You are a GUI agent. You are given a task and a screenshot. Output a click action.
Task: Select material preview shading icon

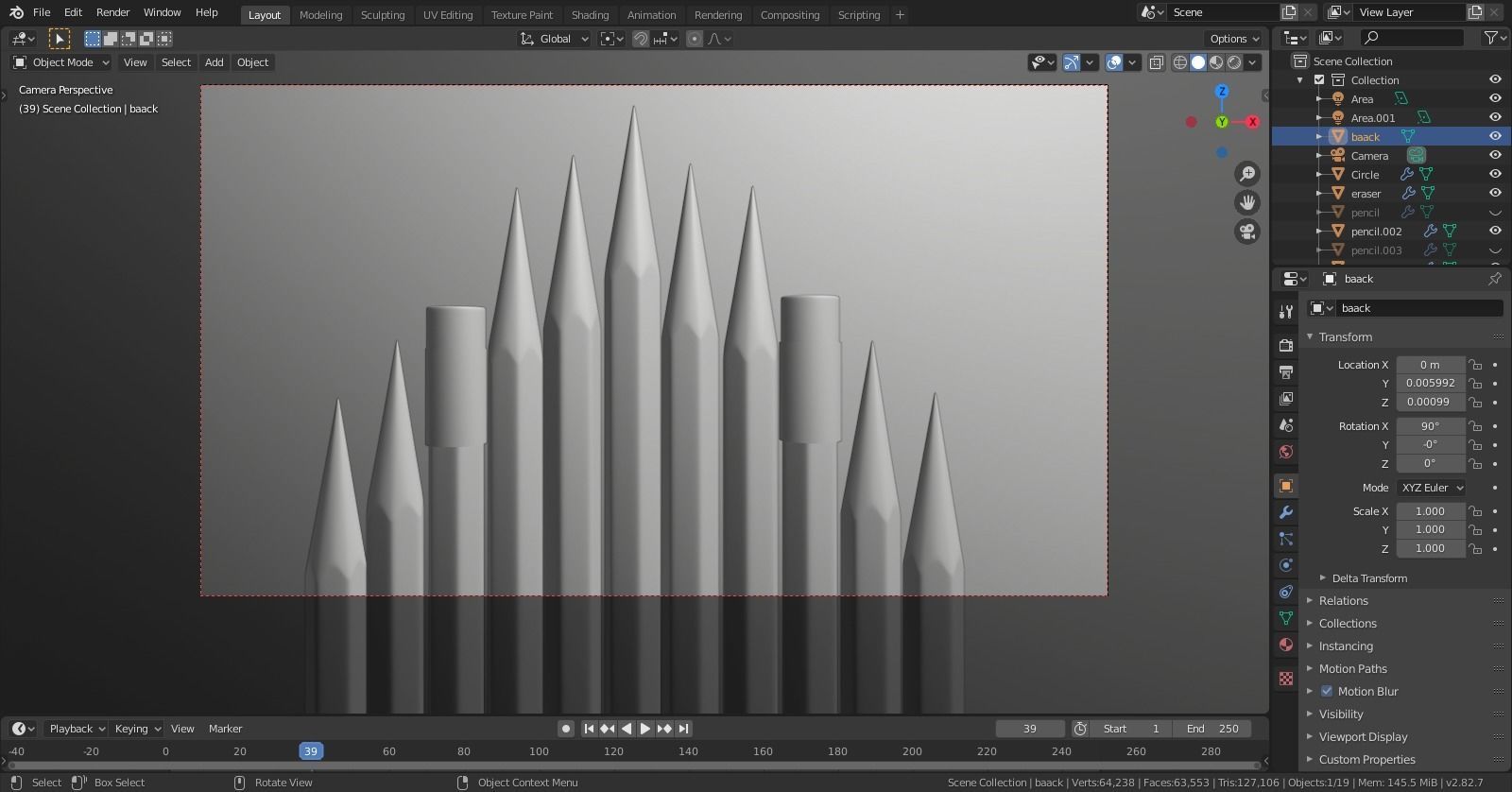pos(1216,62)
